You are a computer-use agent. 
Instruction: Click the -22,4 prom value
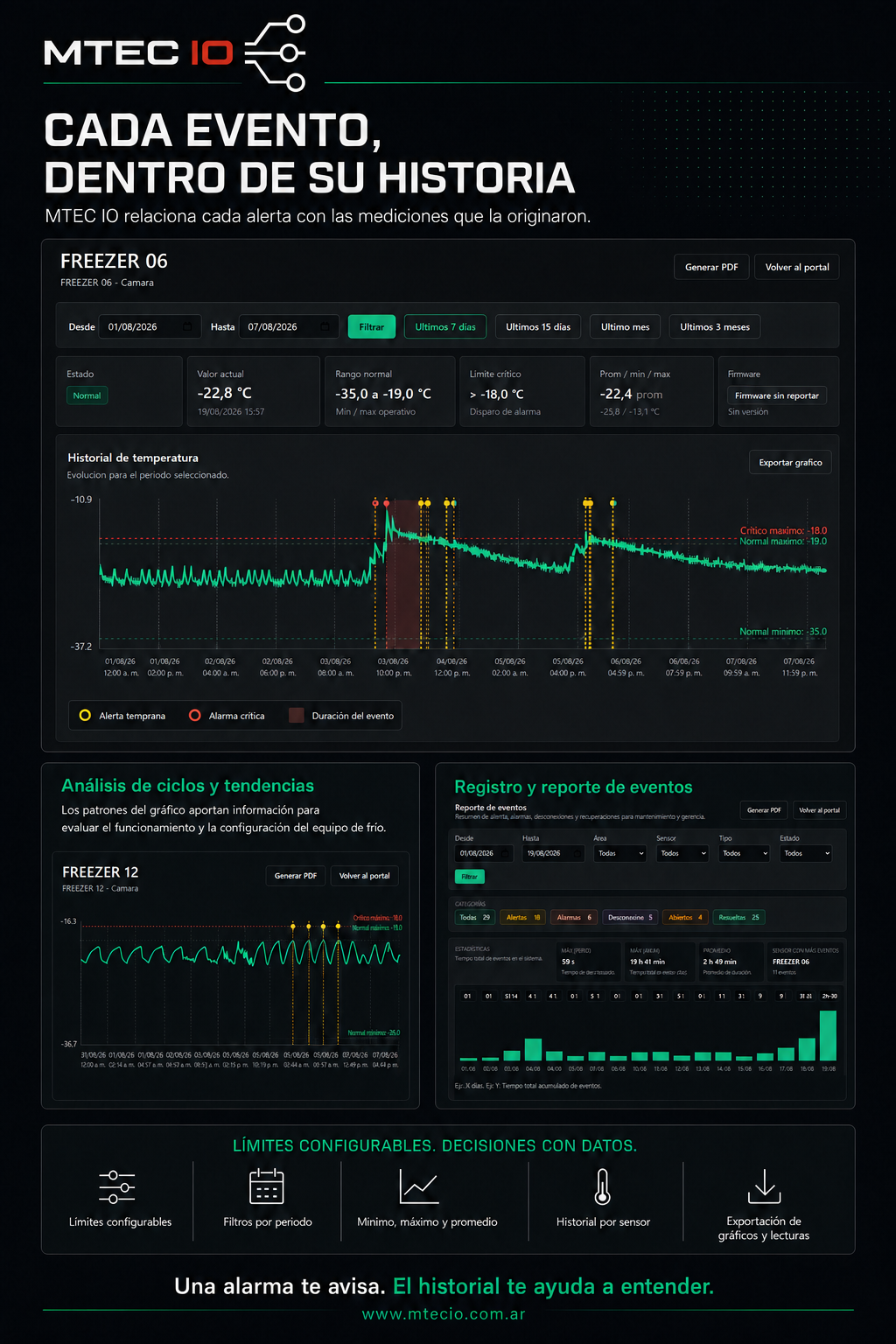point(631,394)
